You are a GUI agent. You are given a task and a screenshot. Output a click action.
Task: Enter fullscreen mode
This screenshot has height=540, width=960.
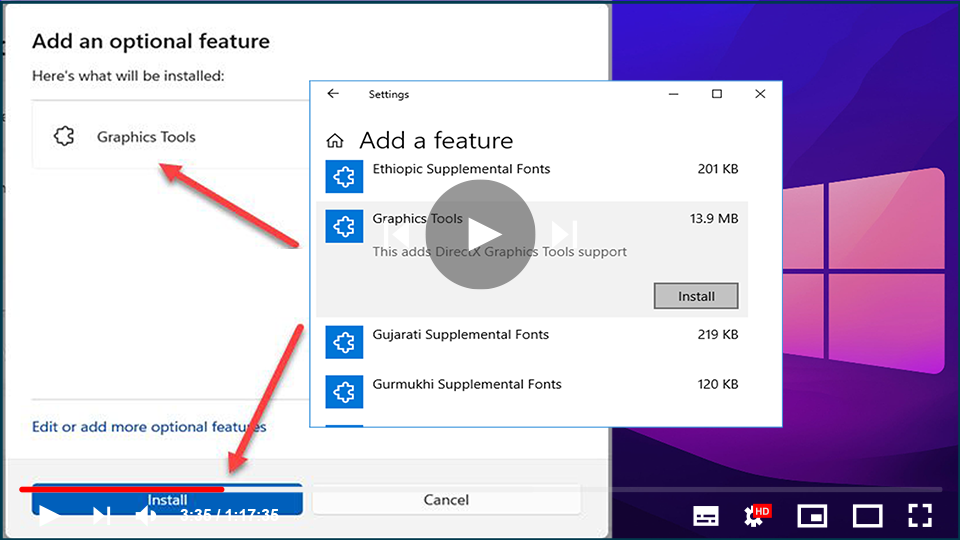(920, 516)
